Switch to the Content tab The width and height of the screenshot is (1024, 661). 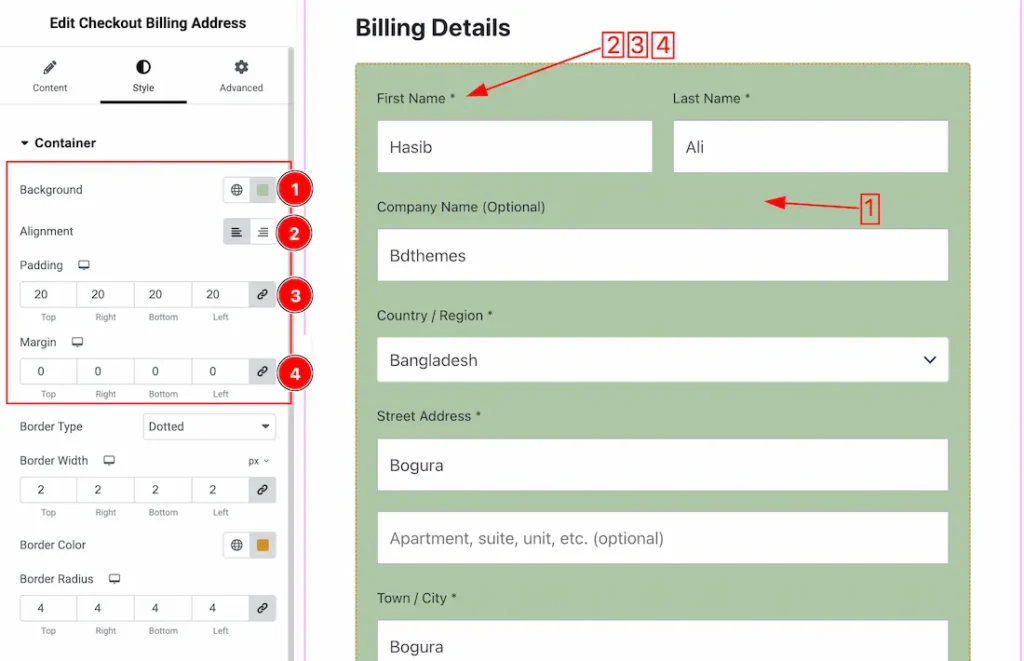pyautogui.click(x=50, y=77)
